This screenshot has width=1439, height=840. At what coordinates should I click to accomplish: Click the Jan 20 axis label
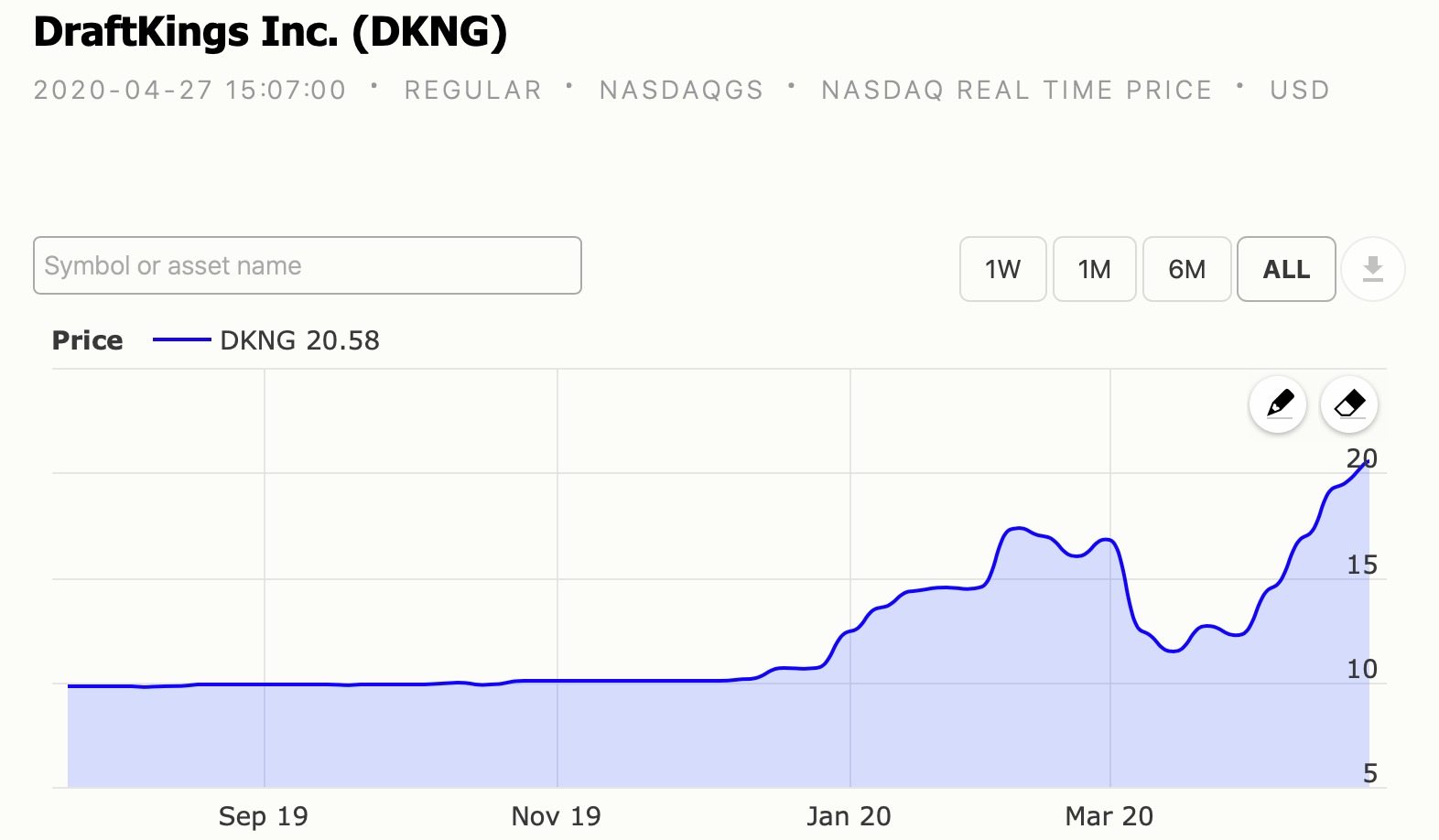click(x=849, y=816)
